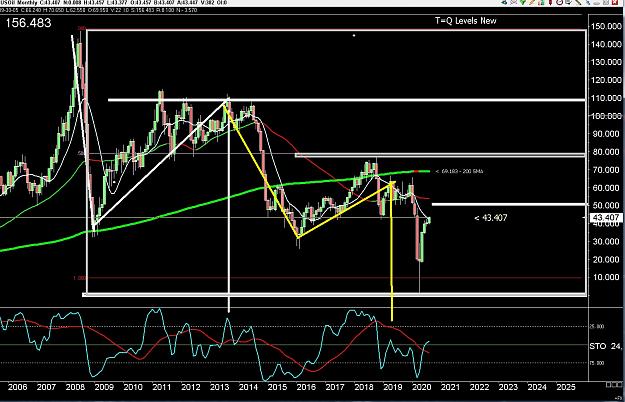Click the 2016 year label on time axis

point(306,387)
